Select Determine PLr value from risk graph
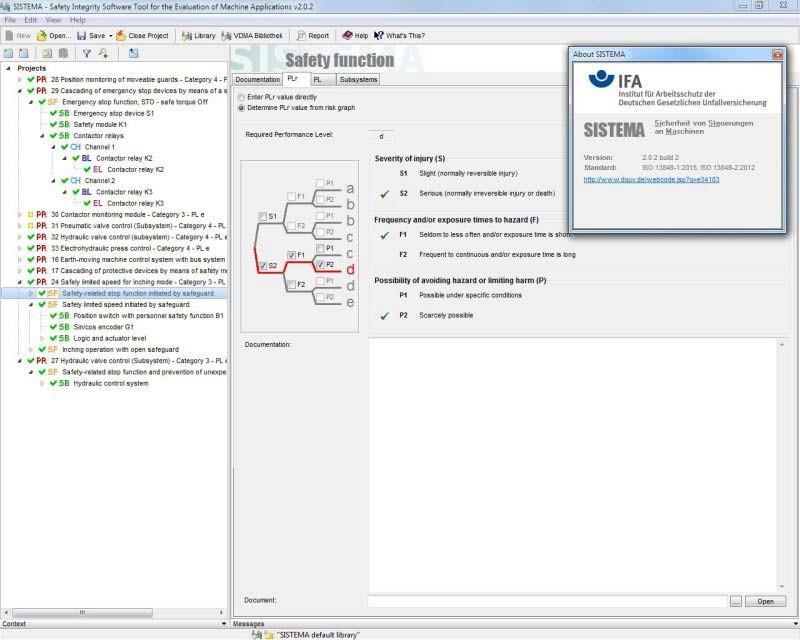 click(241, 108)
